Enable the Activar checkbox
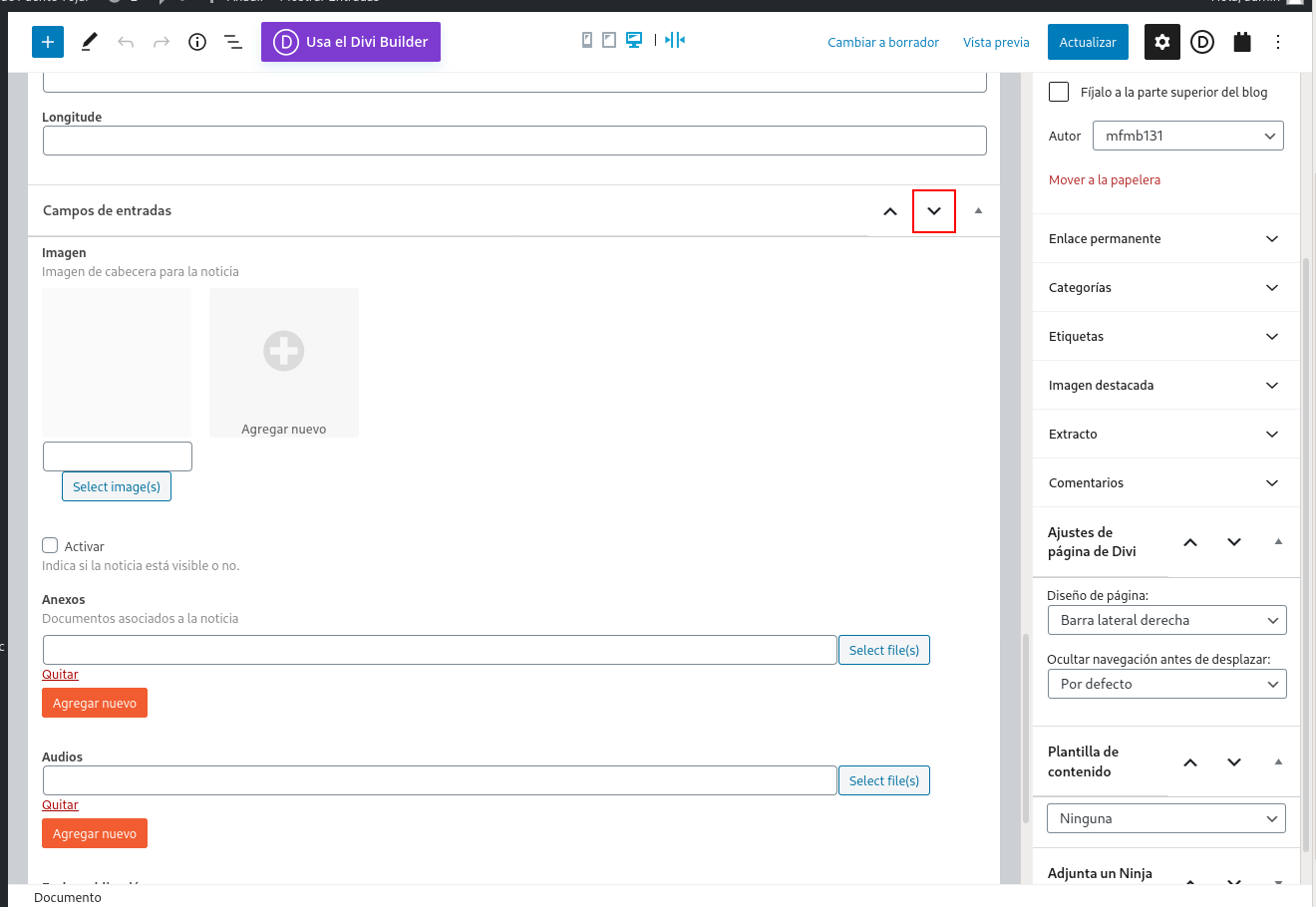This screenshot has height=907, width=1316. pyautogui.click(x=50, y=545)
